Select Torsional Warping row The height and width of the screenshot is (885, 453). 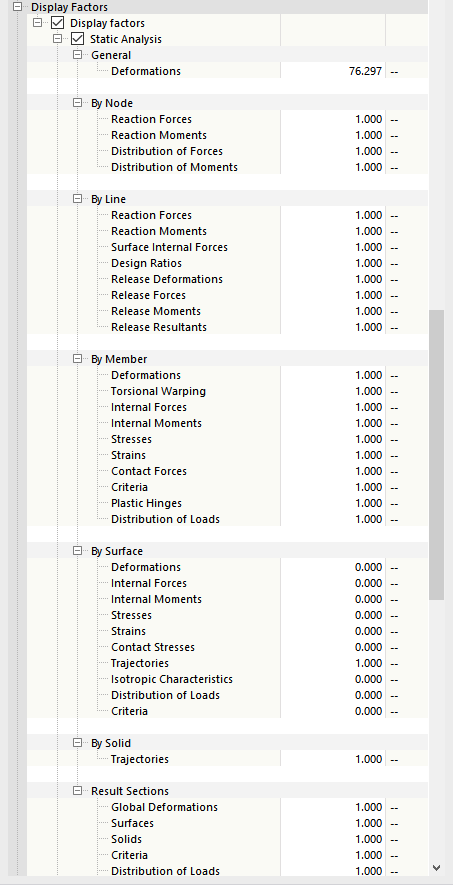228,391
